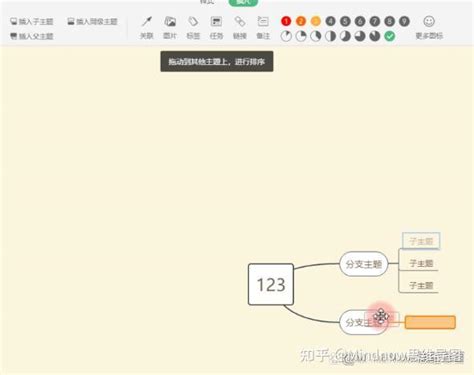Open the 任务 task tool
This screenshot has height=375, width=474.
(216, 28)
